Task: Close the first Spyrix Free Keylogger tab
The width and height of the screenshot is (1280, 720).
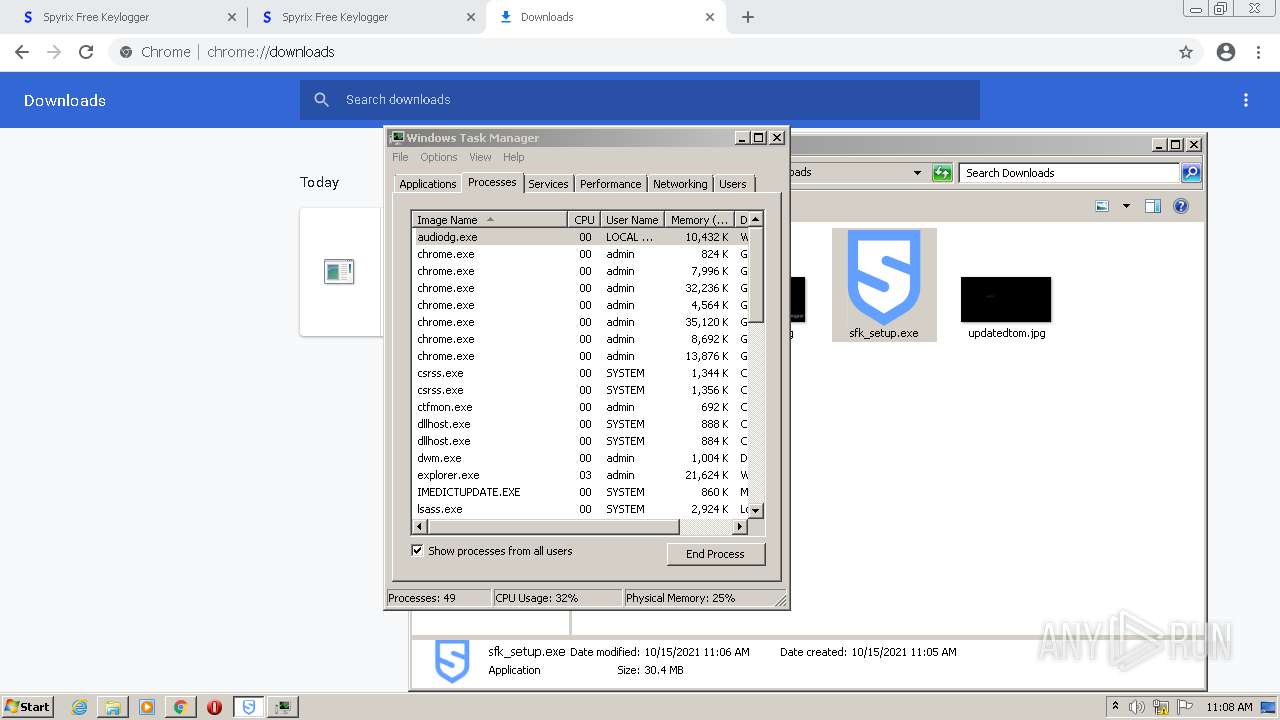Action: point(232,17)
